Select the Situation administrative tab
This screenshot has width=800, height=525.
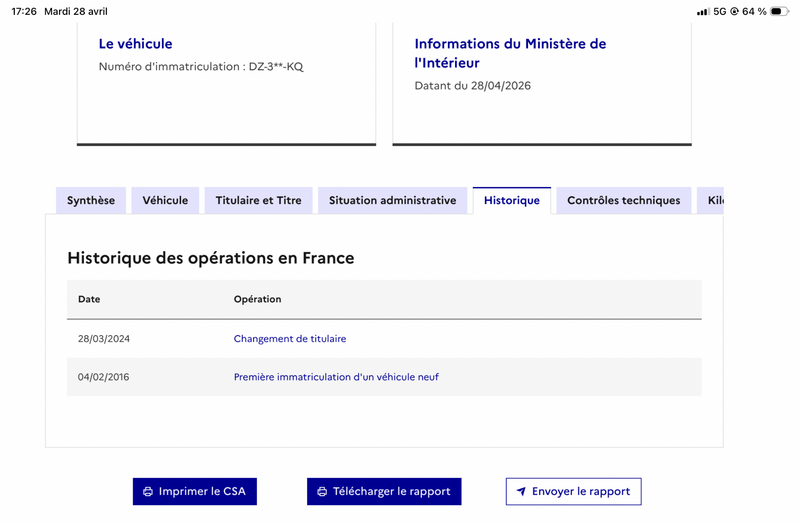click(392, 201)
